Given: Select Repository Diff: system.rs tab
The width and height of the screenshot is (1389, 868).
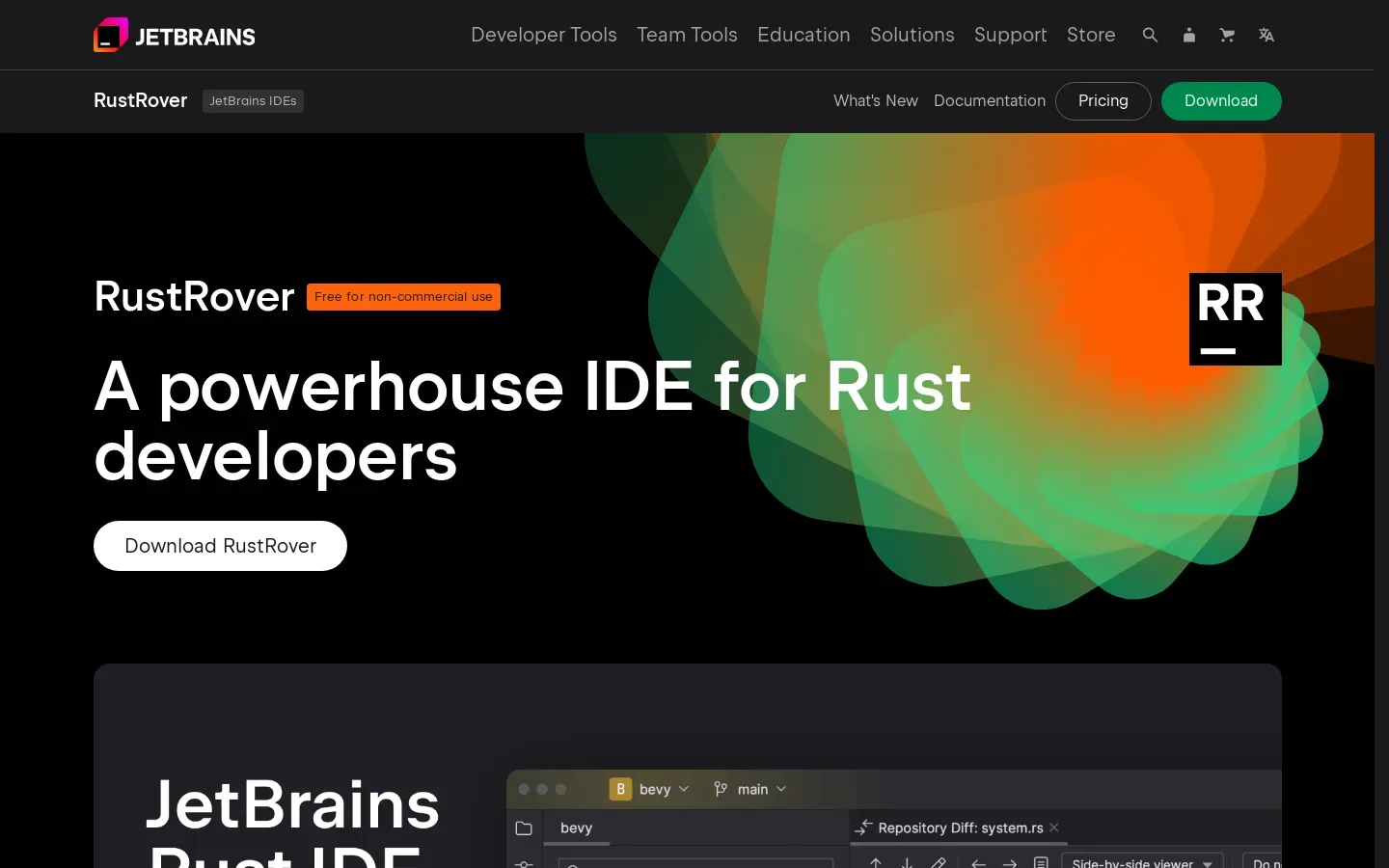Looking at the screenshot, I should tap(961, 827).
